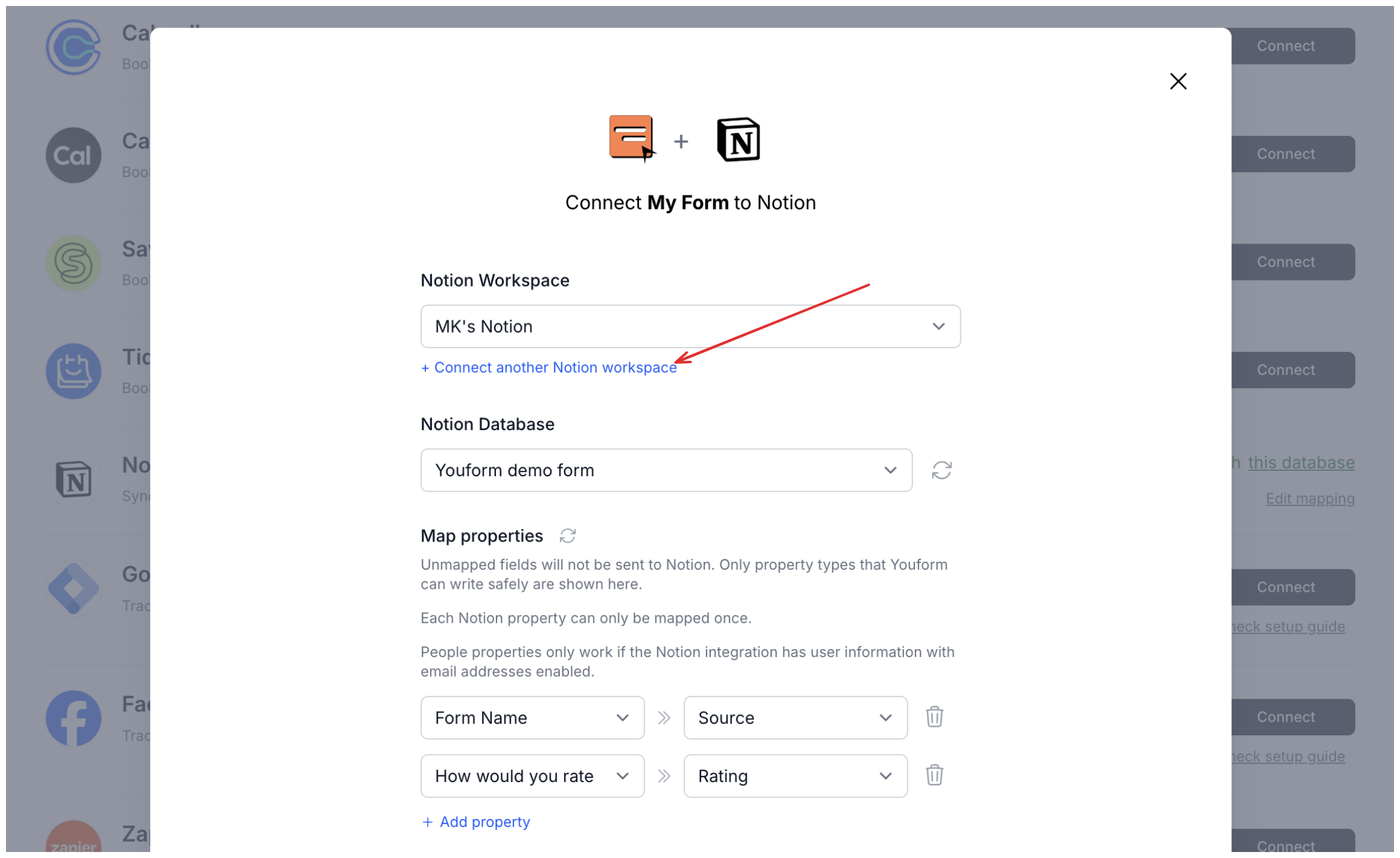Open the Edit mapping link

click(1309, 498)
